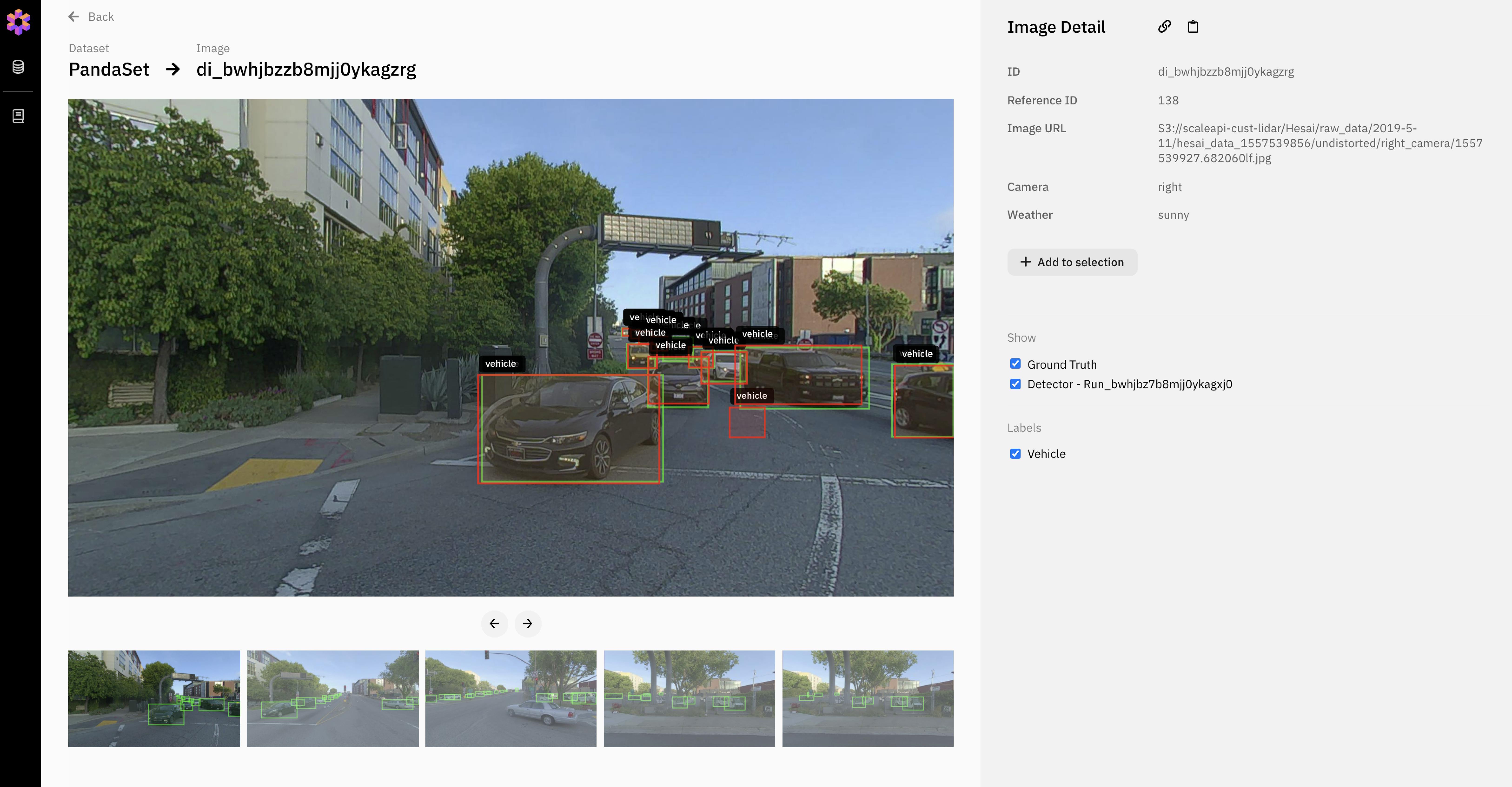Open the PandaSet dataset breadcrumb
1512x787 pixels.
109,69
